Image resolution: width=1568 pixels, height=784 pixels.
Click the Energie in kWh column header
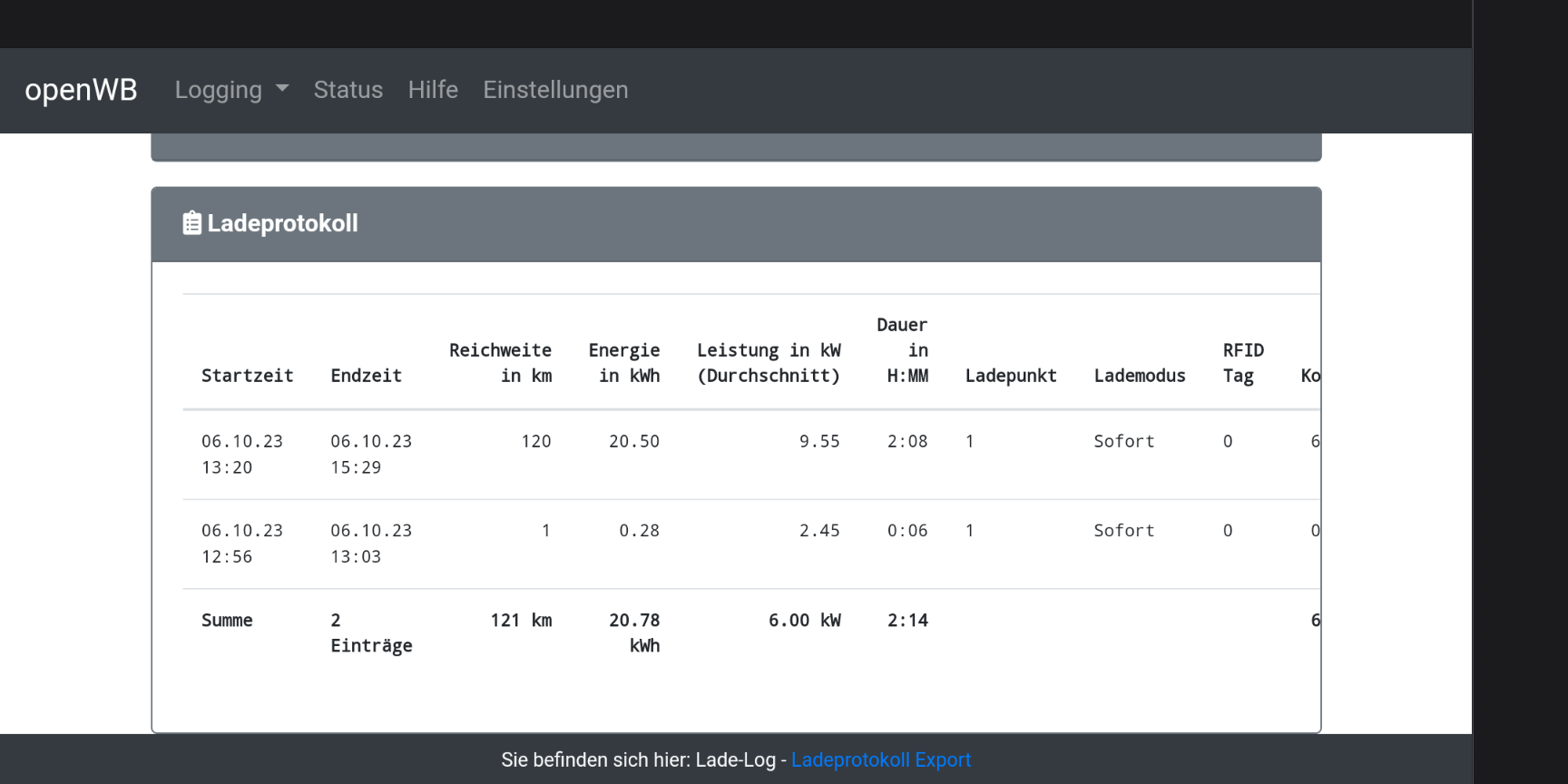coord(624,363)
